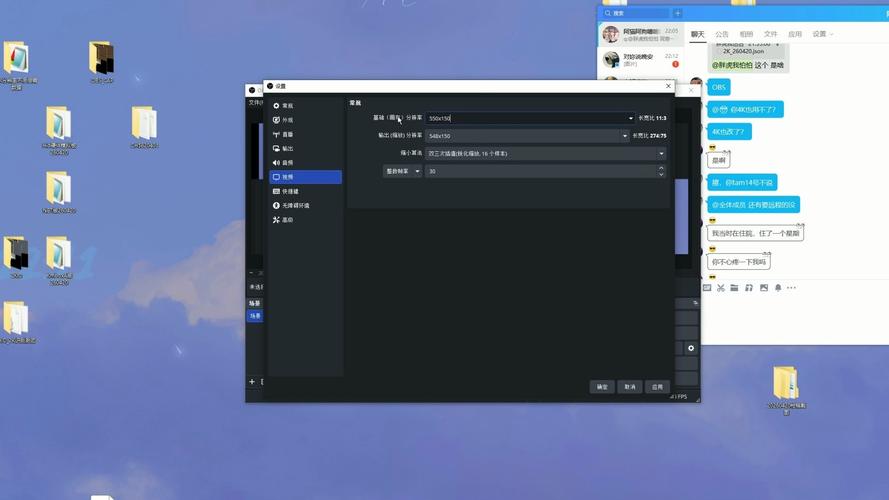This screenshot has width=889, height=500.
Task: Open the 外观 (Appearance) settings section
Action: click(288, 120)
